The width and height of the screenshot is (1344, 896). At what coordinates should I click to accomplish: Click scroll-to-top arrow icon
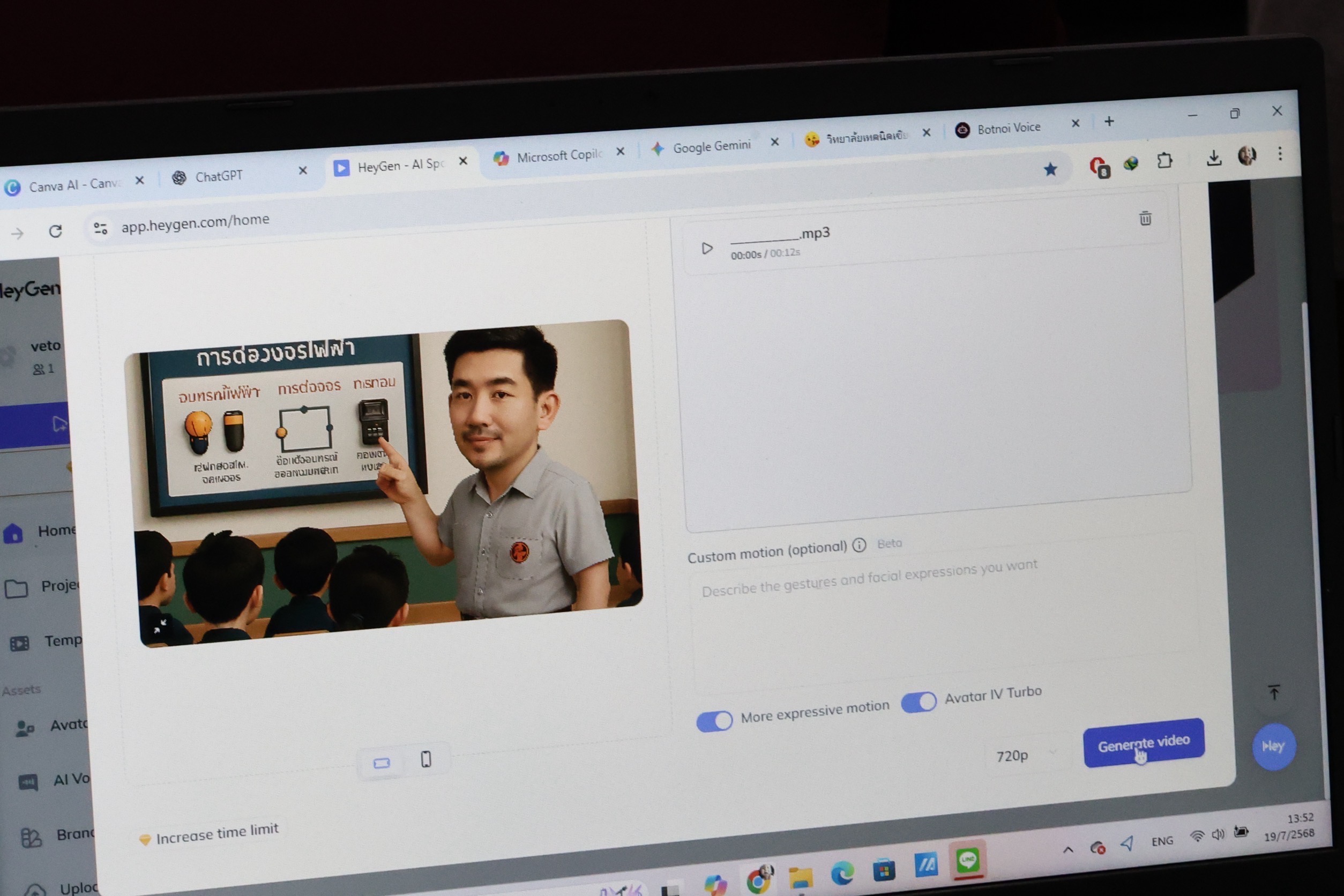(x=1274, y=692)
